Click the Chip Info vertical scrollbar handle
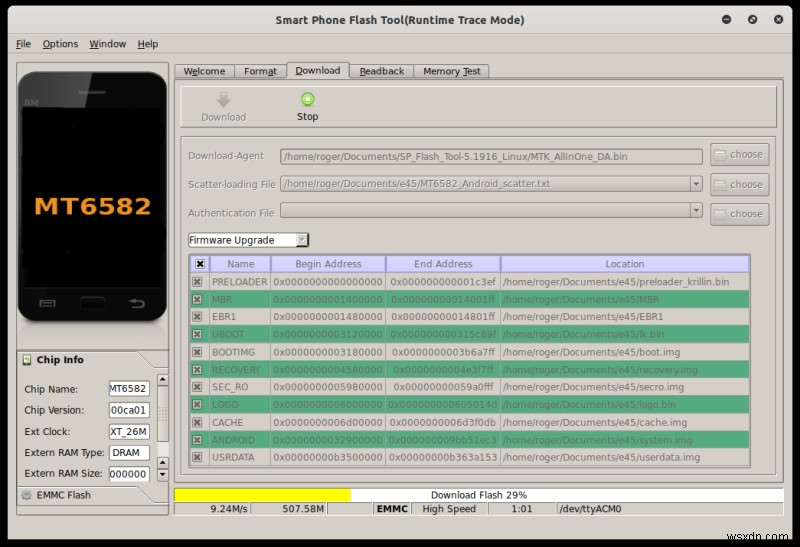The image size is (800, 547). (162, 414)
